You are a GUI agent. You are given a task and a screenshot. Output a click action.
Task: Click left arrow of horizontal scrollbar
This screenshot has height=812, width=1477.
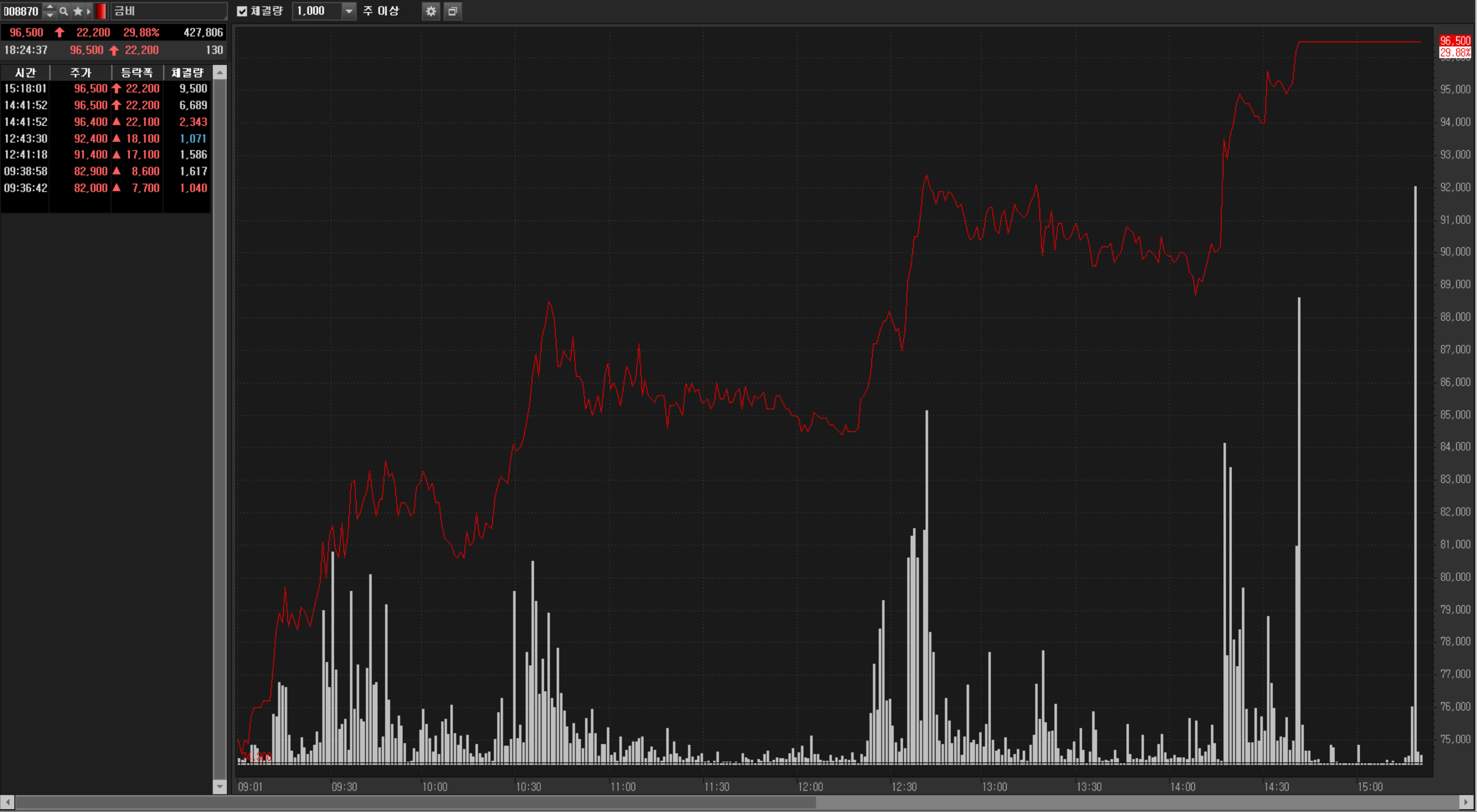pos(7,802)
